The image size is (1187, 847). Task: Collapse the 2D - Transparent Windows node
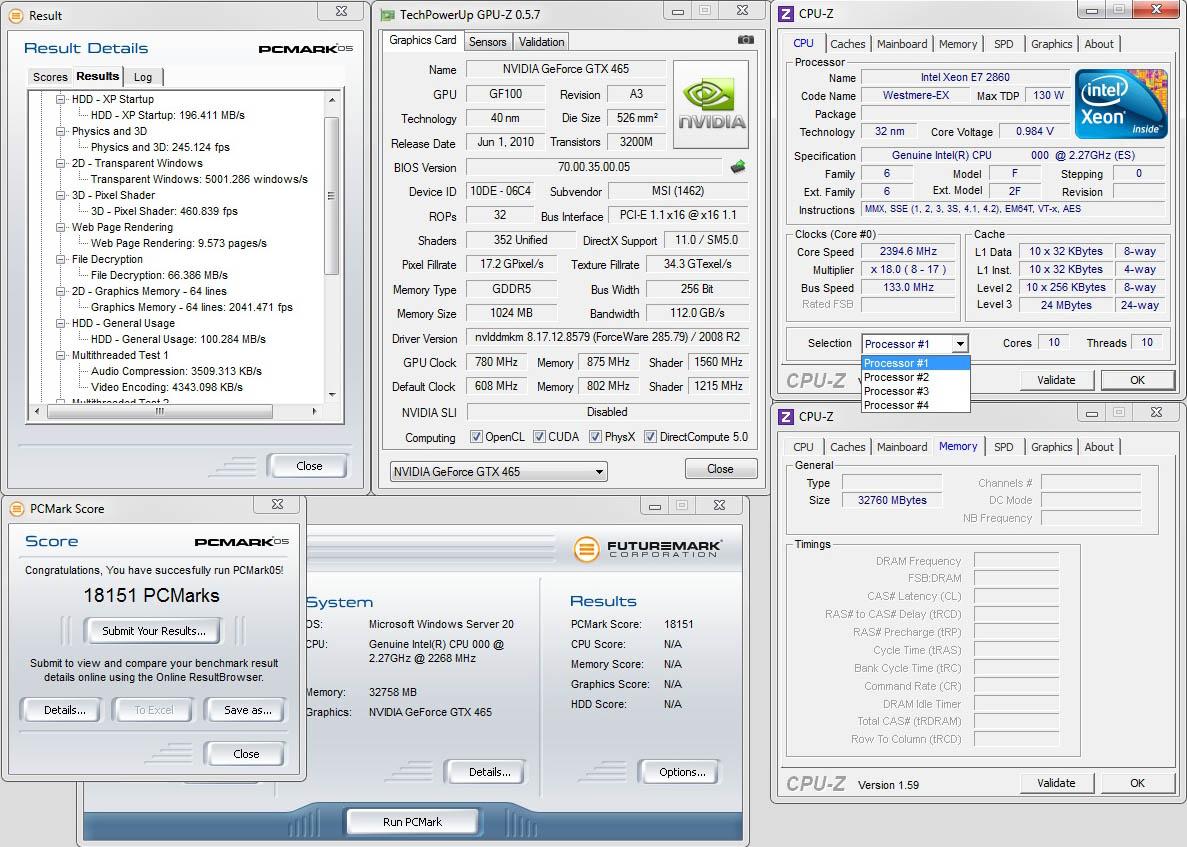(61, 163)
